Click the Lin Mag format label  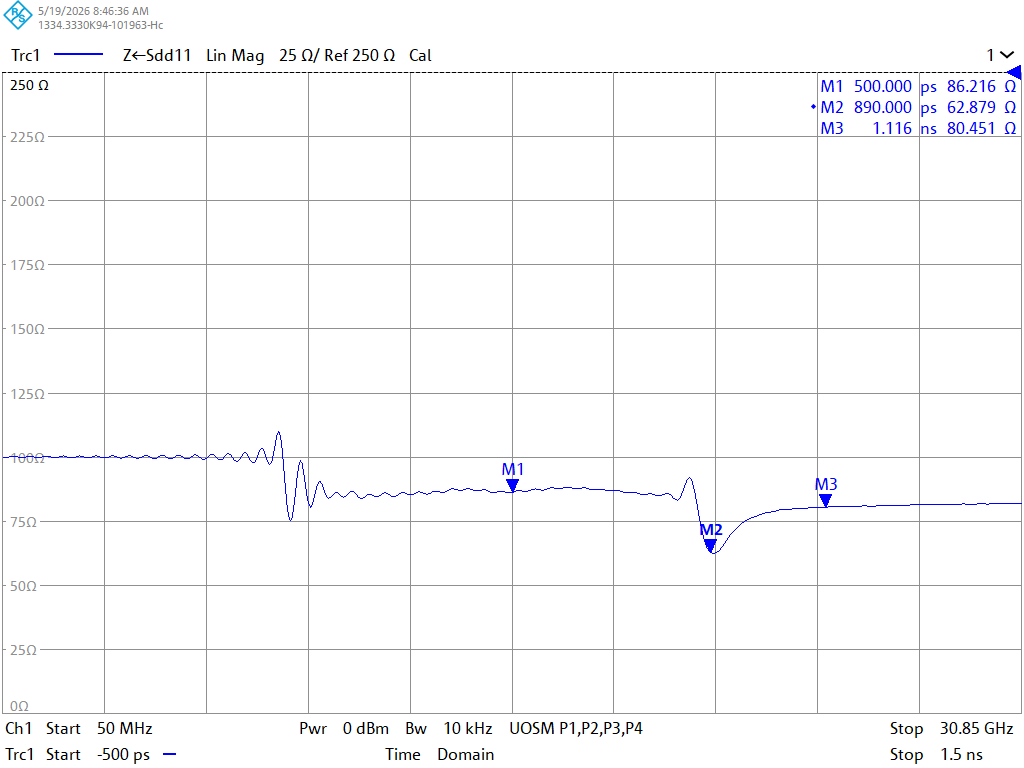point(235,56)
